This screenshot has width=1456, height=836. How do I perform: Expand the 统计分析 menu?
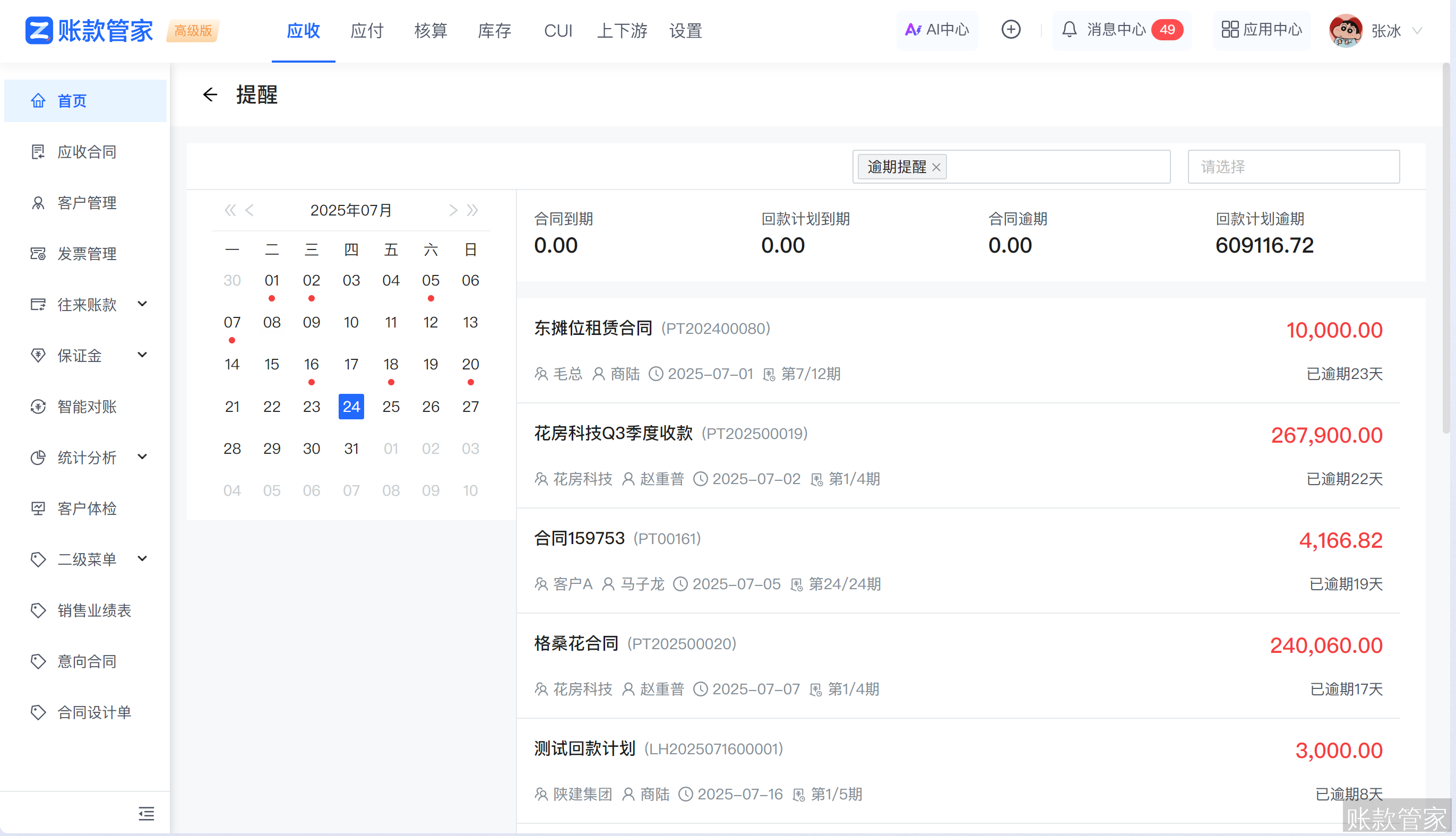click(142, 456)
